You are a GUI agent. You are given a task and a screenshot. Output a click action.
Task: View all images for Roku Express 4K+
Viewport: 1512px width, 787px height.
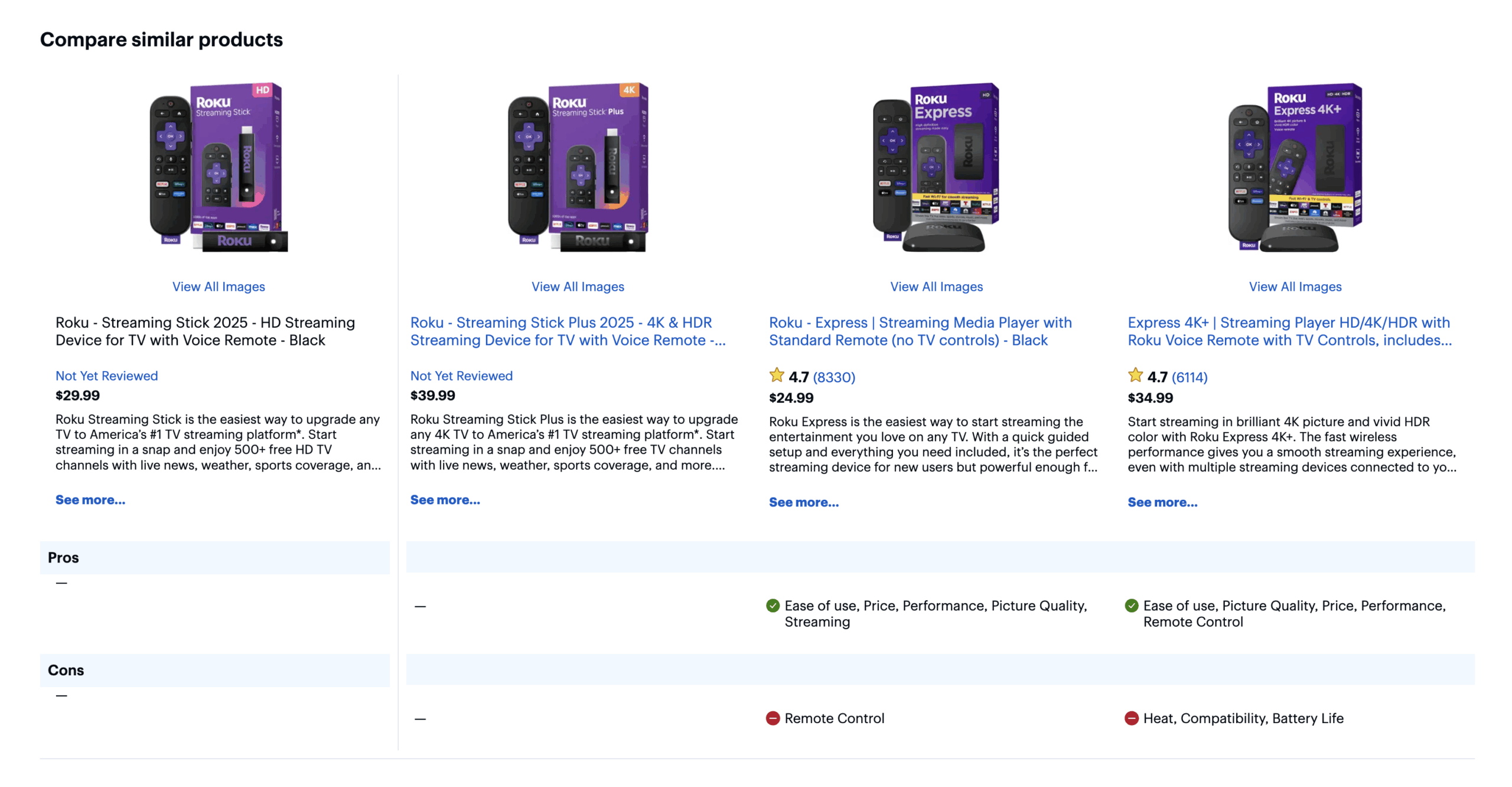pos(1295,287)
